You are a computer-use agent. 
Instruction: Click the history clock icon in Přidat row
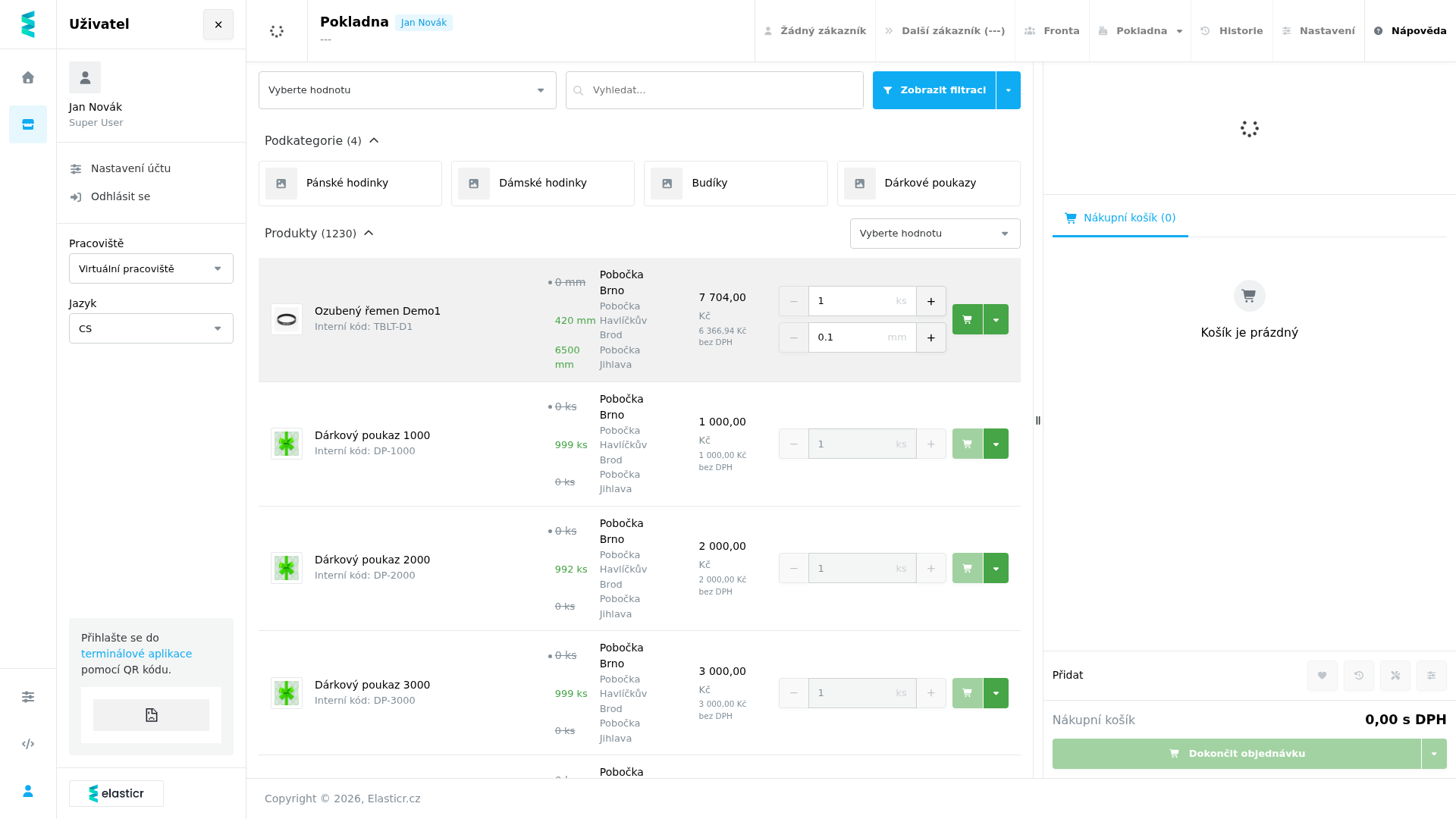click(x=1359, y=676)
